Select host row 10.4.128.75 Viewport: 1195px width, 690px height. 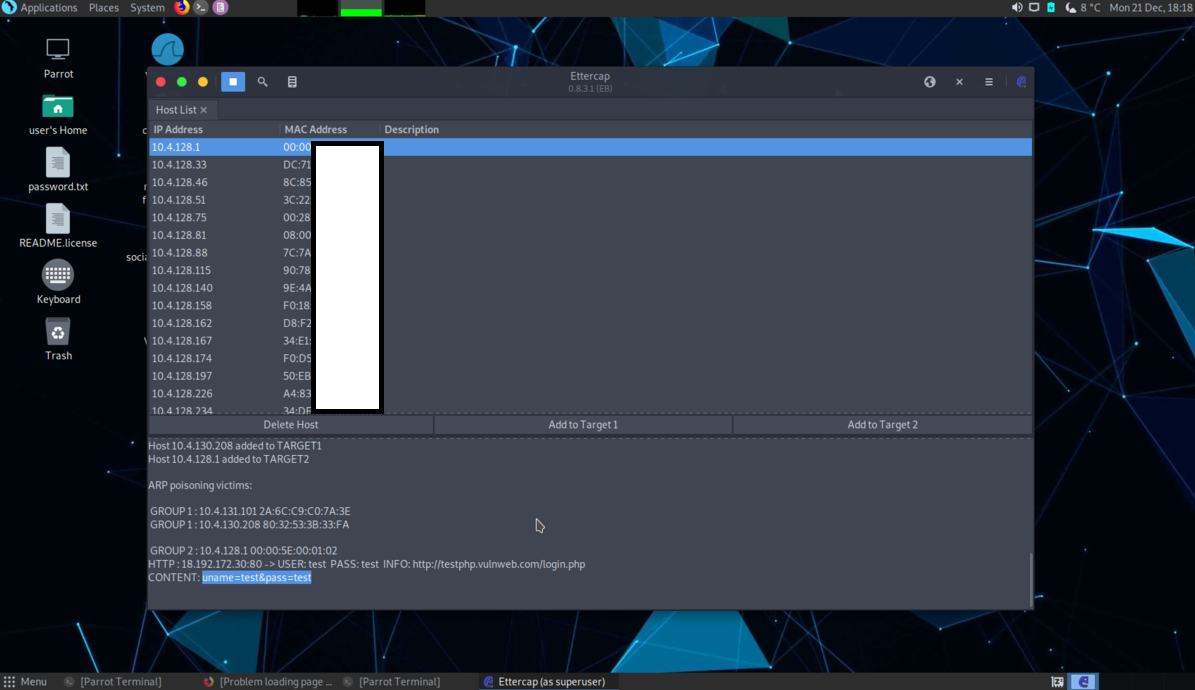tap(591, 217)
